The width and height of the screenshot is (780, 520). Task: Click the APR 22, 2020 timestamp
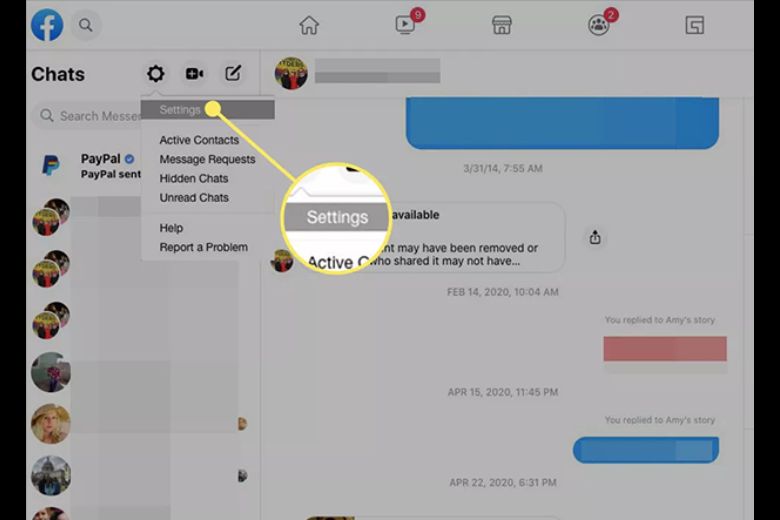coord(502,482)
